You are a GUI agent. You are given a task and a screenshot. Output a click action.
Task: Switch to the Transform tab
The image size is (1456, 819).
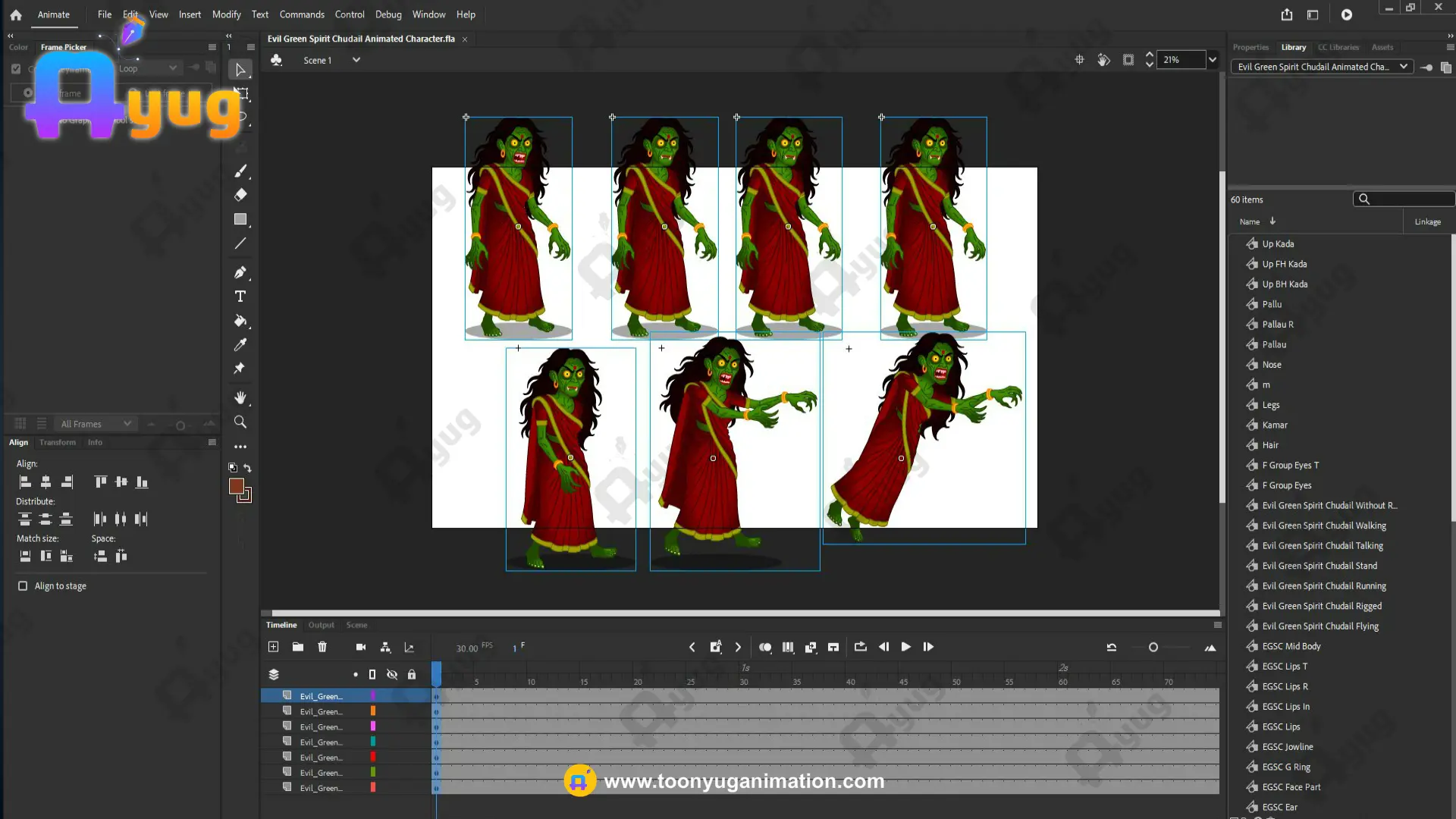tap(58, 442)
